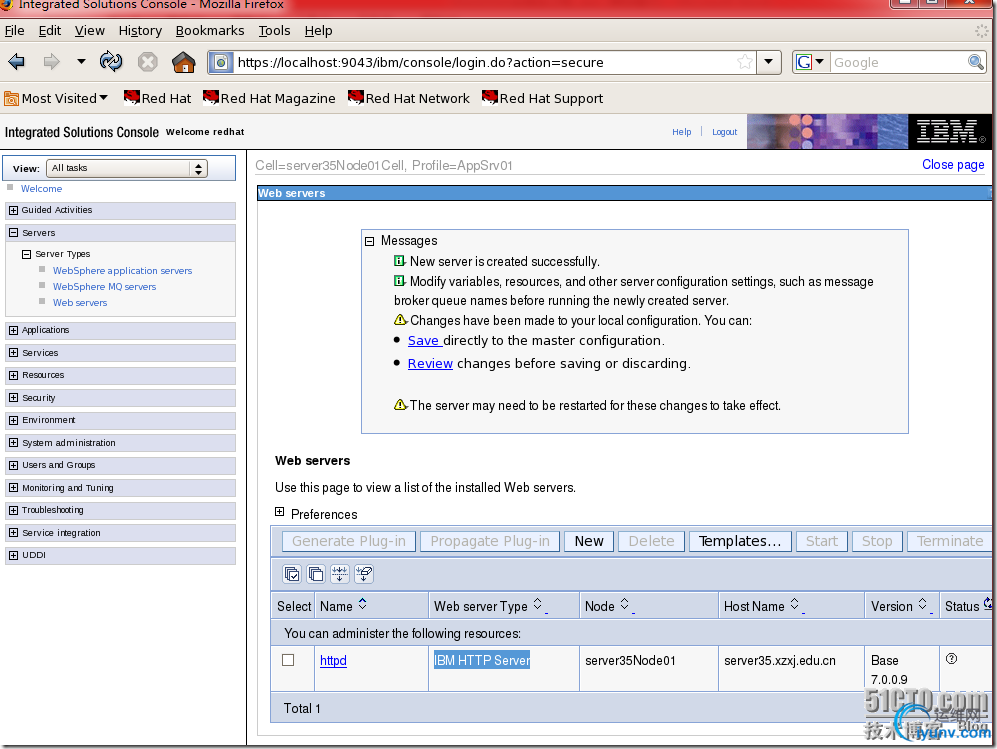This screenshot has width=997, height=749.
Task: Reload the current page
Action: pyautogui.click(x=111, y=62)
